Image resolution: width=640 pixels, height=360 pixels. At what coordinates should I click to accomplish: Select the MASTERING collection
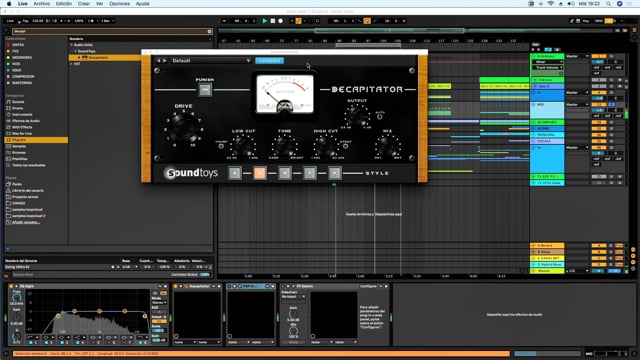(x=22, y=83)
